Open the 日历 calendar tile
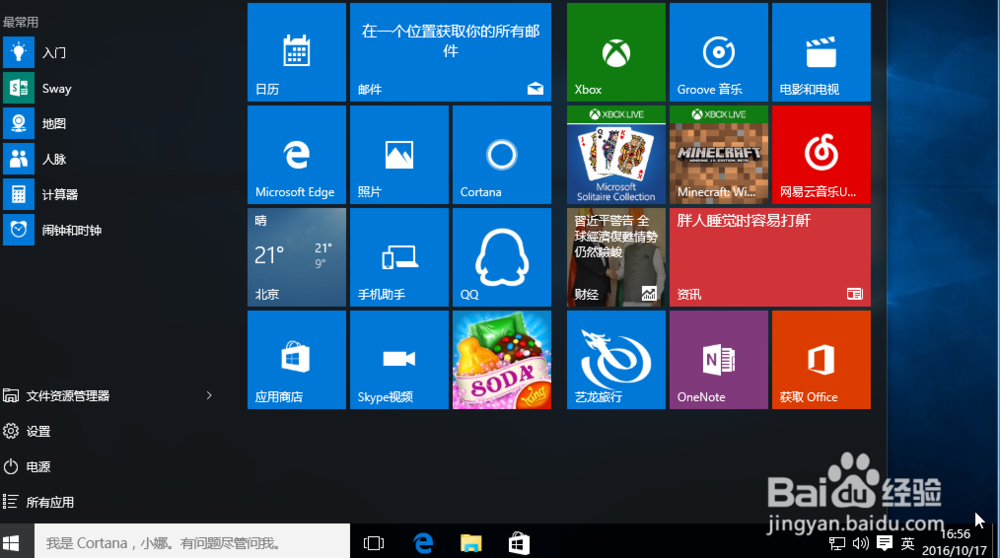This screenshot has width=1000, height=558. [297, 52]
